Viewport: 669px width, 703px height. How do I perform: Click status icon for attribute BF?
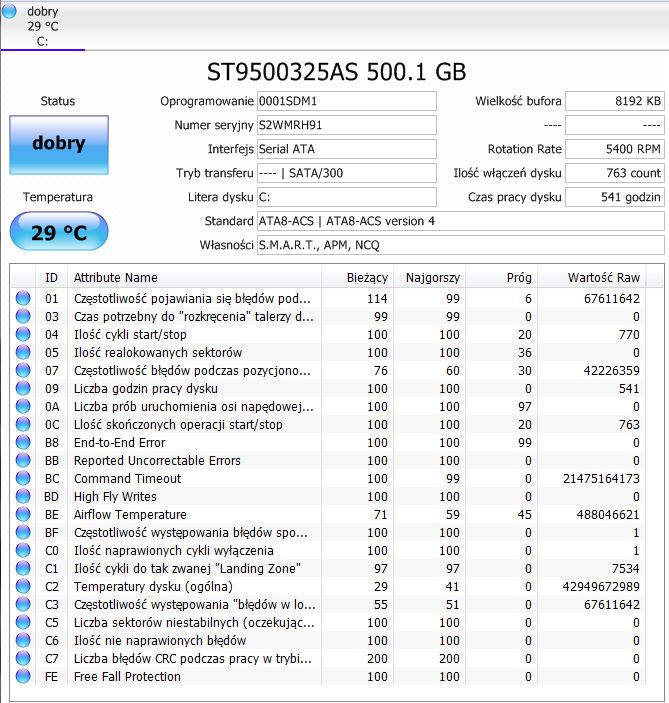coord(23,532)
